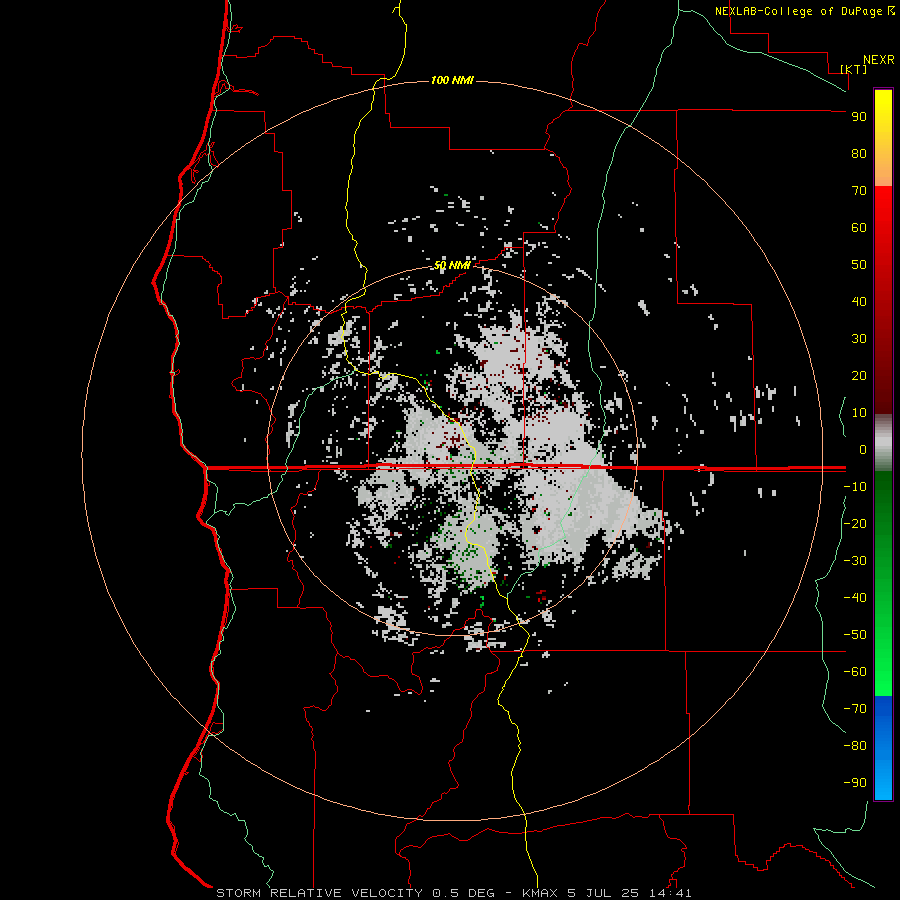Click the 0.5 DEG elevation text

pyautogui.click(x=464, y=893)
